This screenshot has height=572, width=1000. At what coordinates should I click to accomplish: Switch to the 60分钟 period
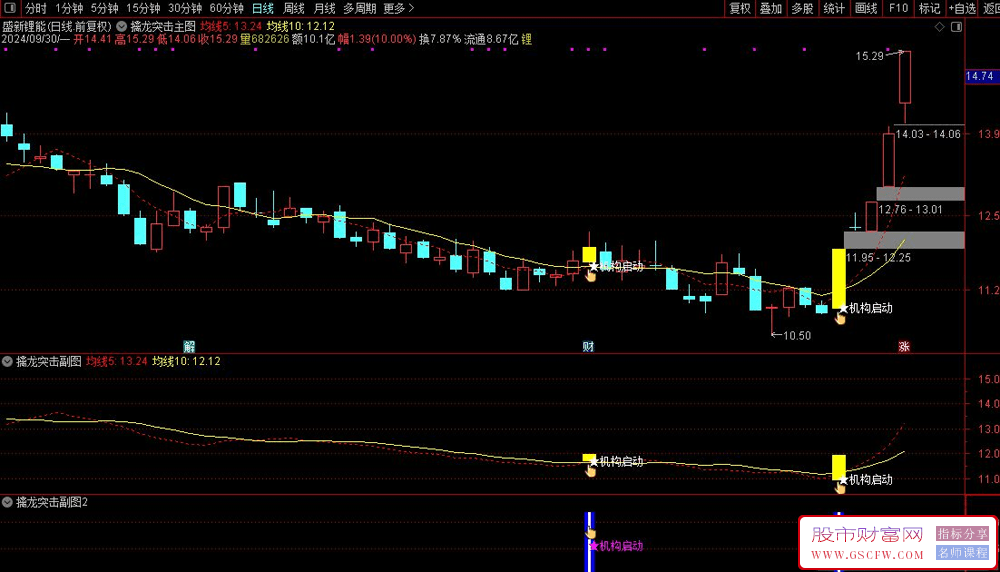(226, 8)
